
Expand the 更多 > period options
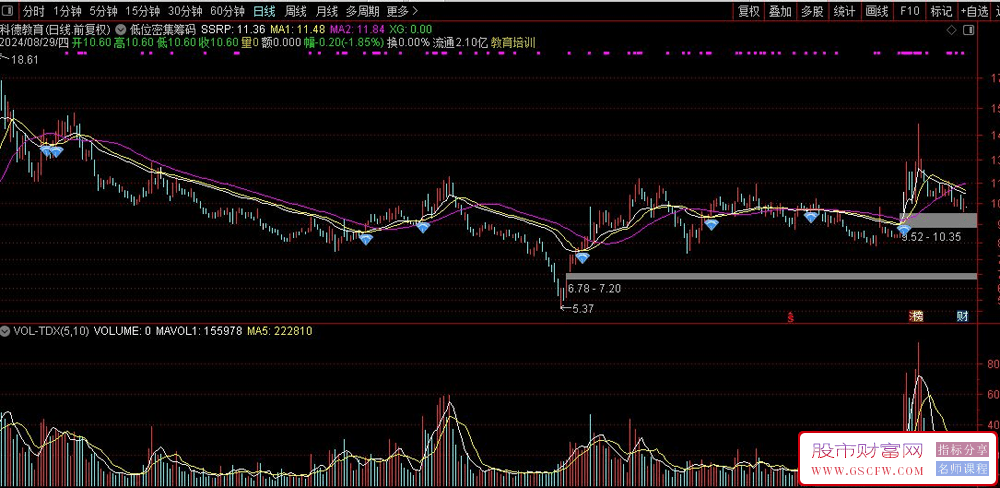[402, 11]
